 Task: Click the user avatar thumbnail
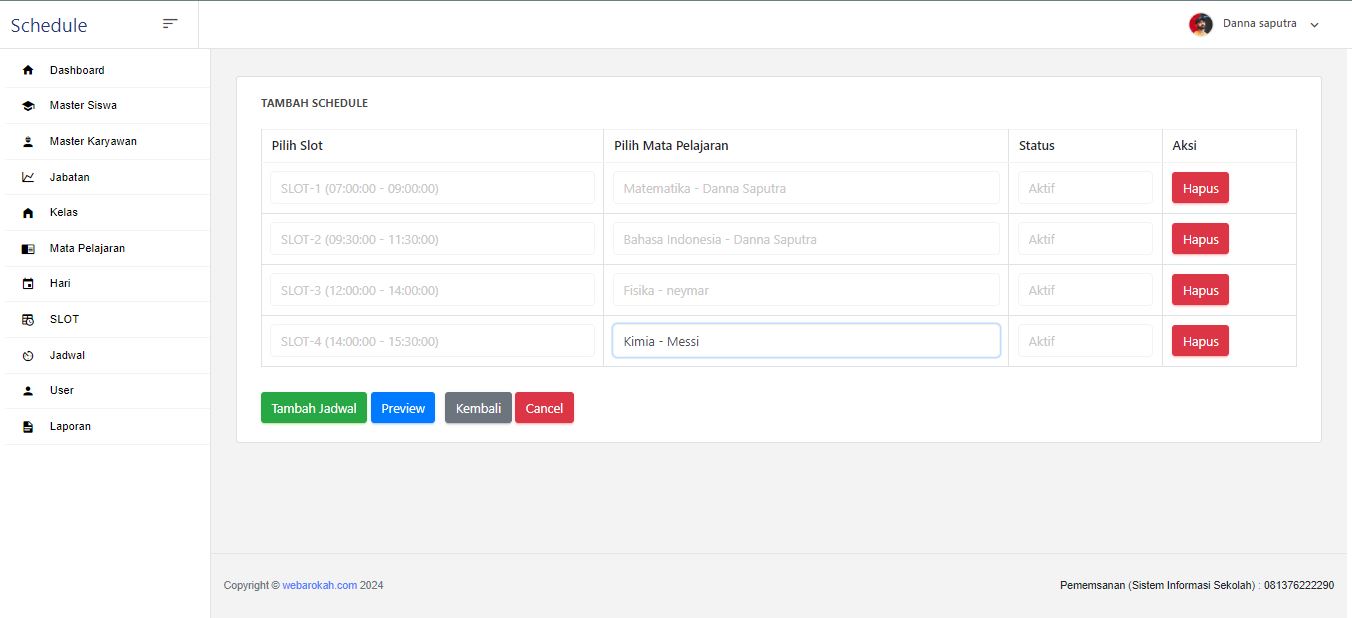click(x=1200, y=24)
